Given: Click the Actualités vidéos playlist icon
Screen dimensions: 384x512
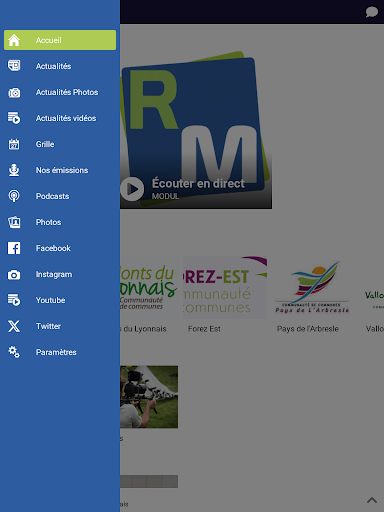Looking at the screenshot, I should pyautogui.click(x=14, y=118).
